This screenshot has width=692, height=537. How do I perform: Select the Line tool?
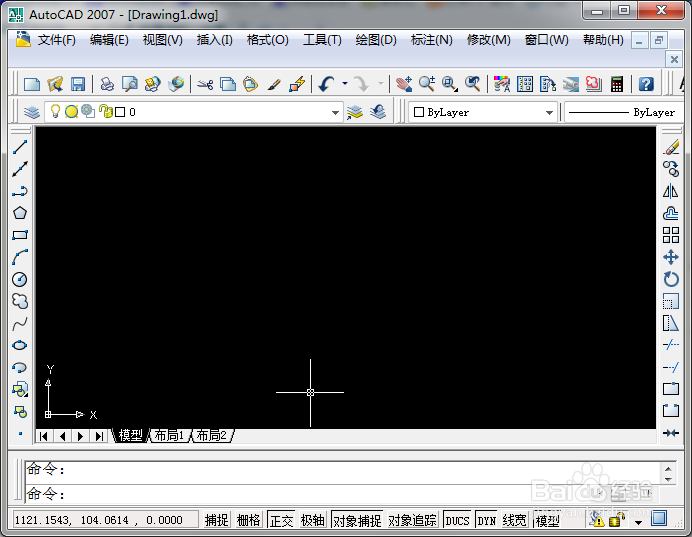tap(20, 147)
